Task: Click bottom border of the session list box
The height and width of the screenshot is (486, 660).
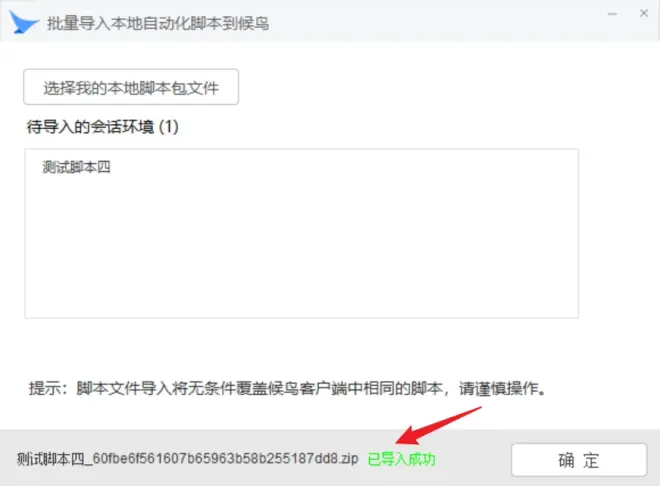Action: tap(301, 318)
